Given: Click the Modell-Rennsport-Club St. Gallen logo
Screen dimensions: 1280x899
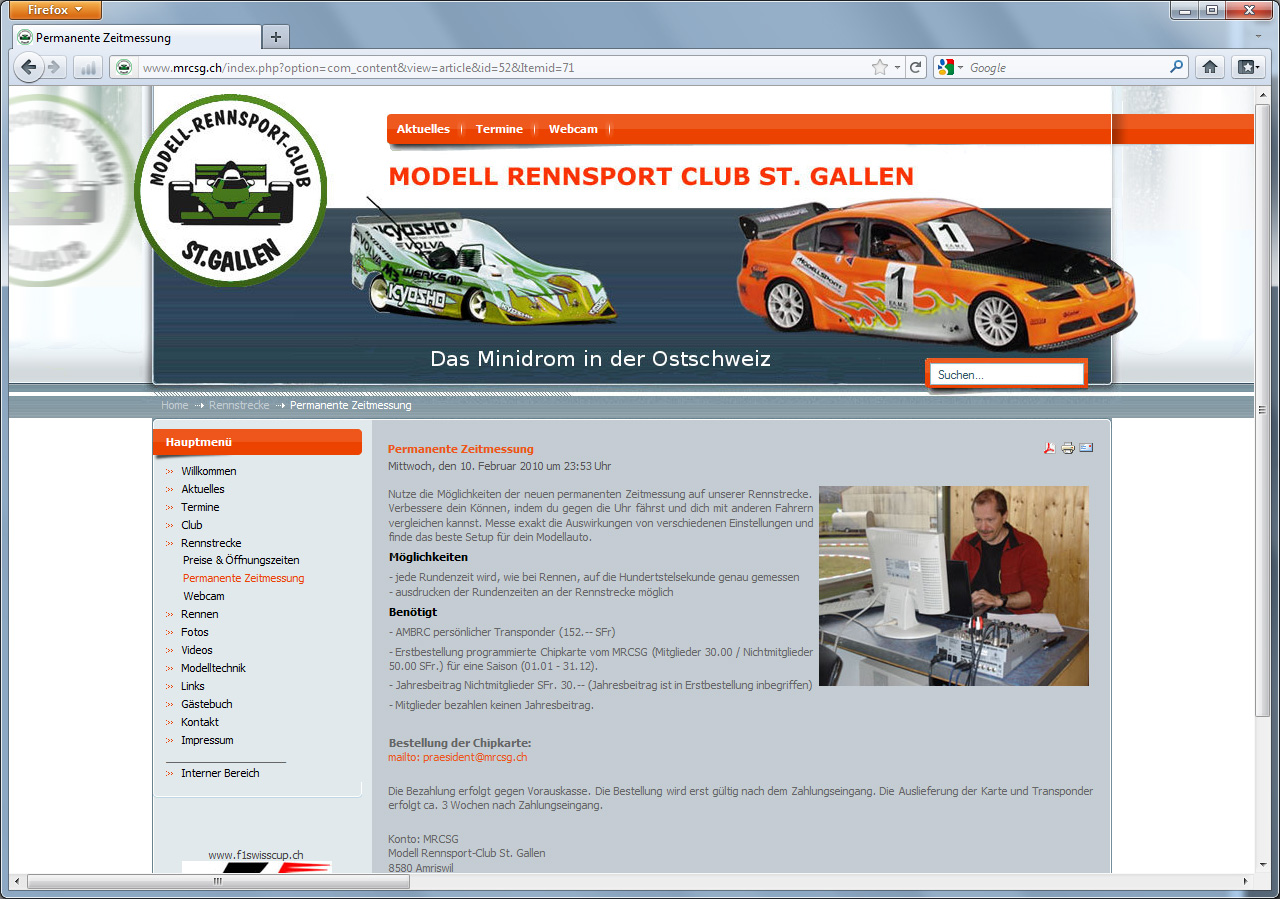Looking at the screenshot, I should click(x=230, y=190).
